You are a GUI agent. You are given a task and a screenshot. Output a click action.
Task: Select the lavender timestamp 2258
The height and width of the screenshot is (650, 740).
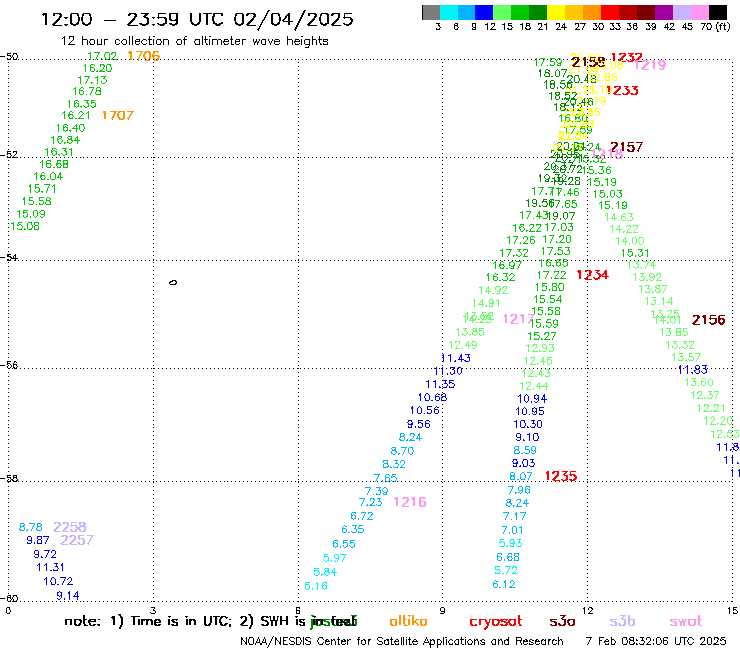[x=70, y=527]
